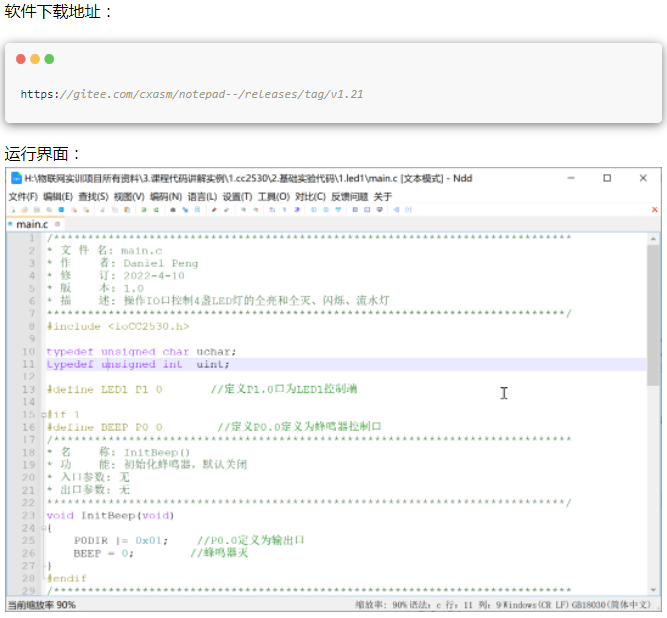Select the main.c document tab
Screen dimensions: 667x618
30,225
